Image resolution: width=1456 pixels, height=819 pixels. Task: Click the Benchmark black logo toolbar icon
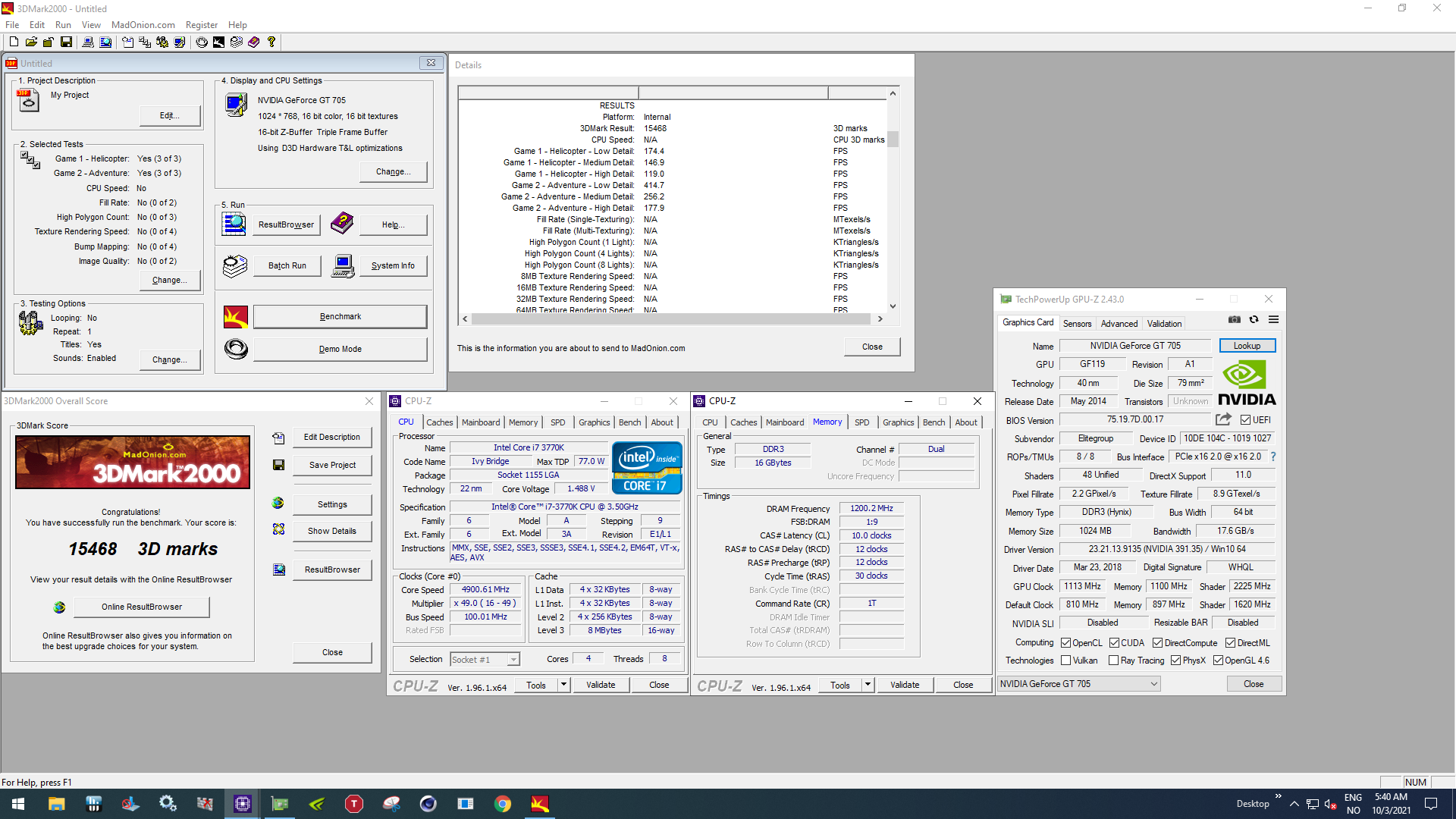[x=218, y=42]
